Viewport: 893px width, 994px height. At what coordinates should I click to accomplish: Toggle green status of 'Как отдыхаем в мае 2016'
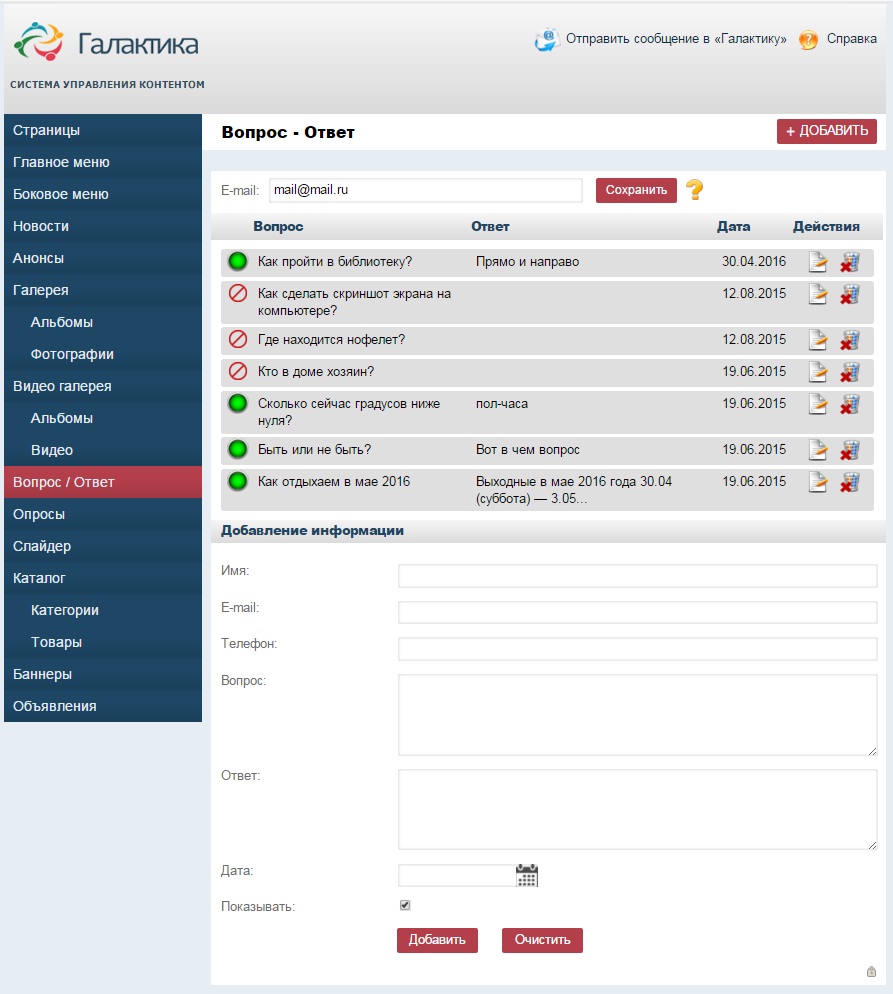point(238,481)
